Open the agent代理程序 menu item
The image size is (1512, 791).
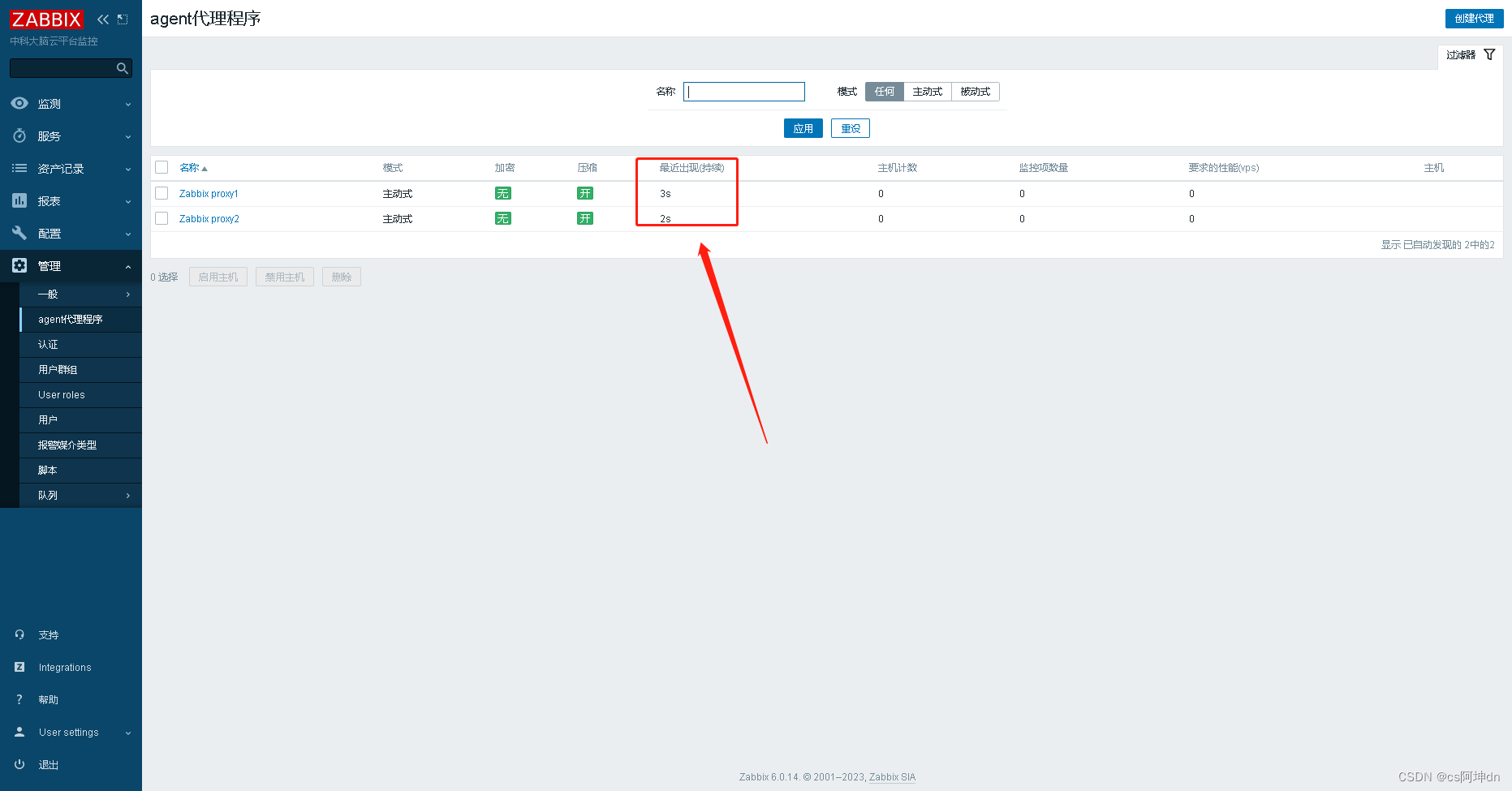click(80, 319)
